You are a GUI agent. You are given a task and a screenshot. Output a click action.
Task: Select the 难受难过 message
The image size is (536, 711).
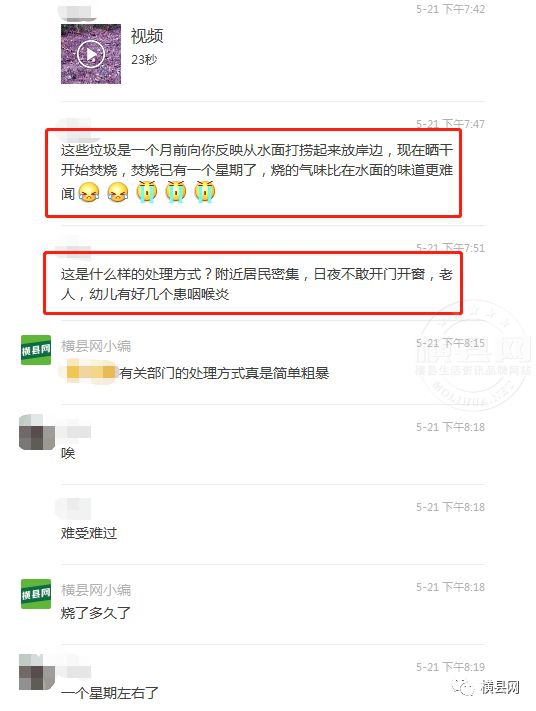pyautogui.click(x=89, y=533)
